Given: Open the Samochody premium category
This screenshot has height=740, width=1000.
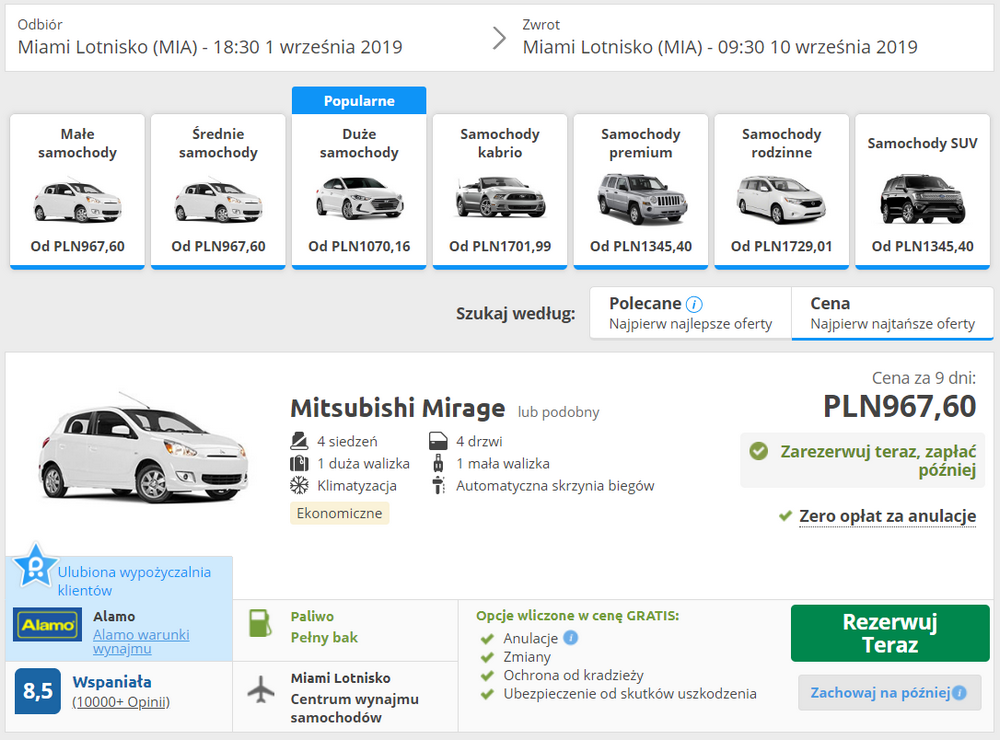Looking at the screenshot, I should coord(641,191).
